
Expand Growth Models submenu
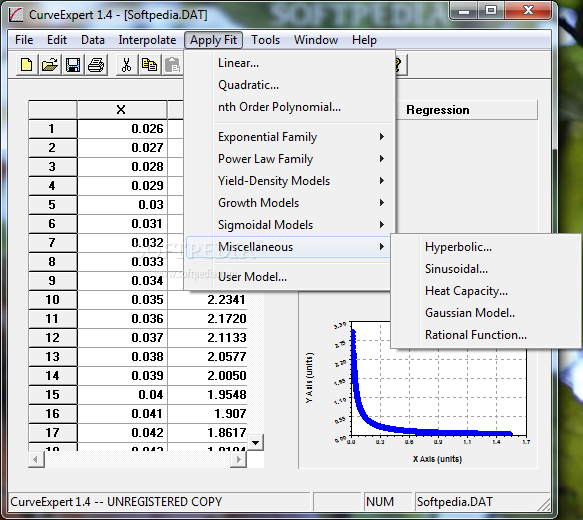point(289,203)
